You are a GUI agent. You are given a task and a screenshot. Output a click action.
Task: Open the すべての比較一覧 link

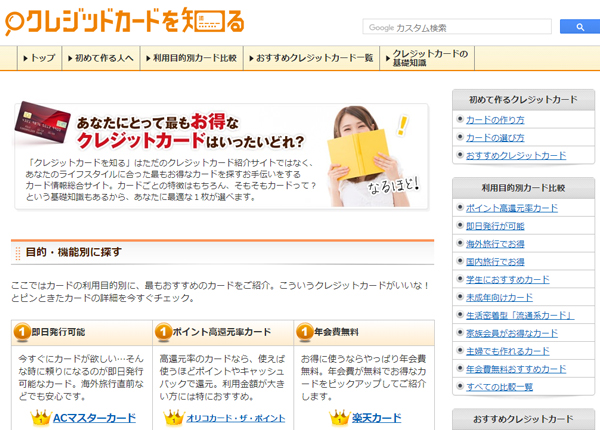coord(499,387)
